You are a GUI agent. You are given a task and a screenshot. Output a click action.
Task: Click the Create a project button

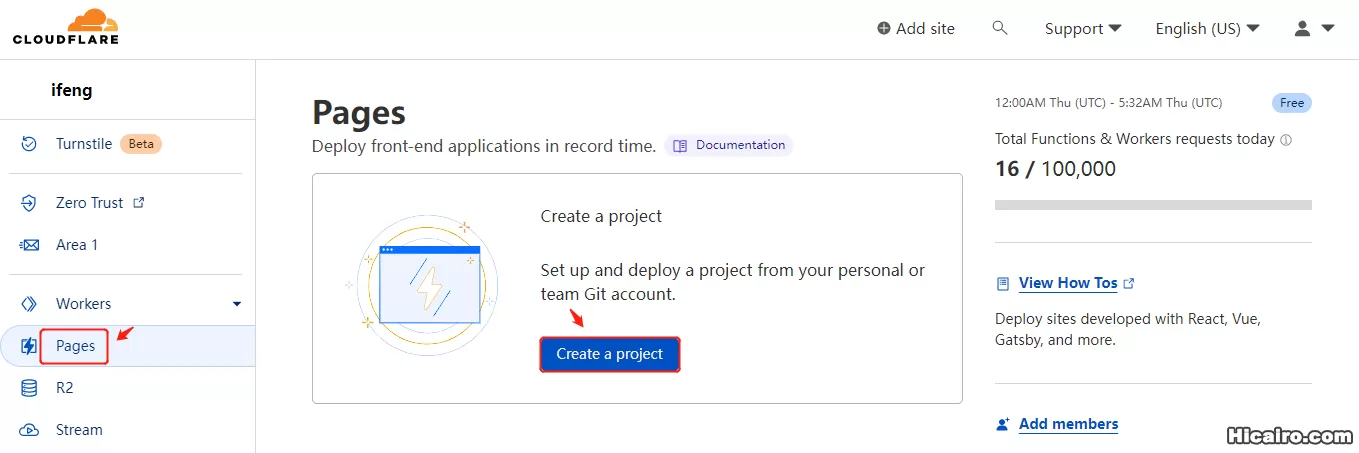tap(610, 354)
